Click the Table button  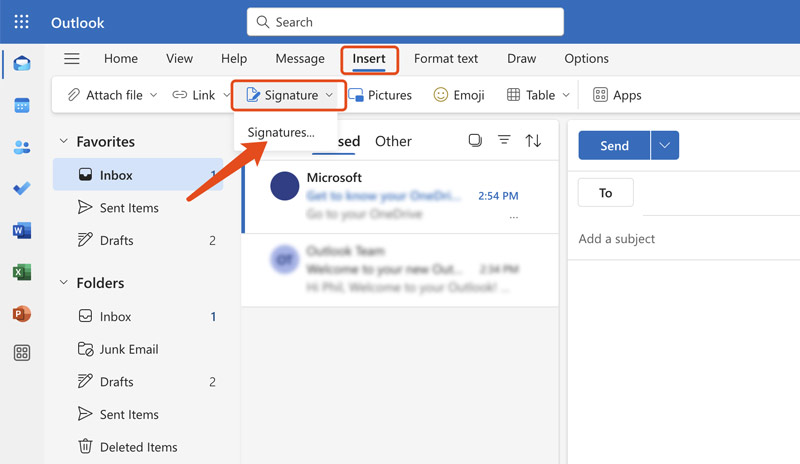pyautogui.click(x=531, y=95)
